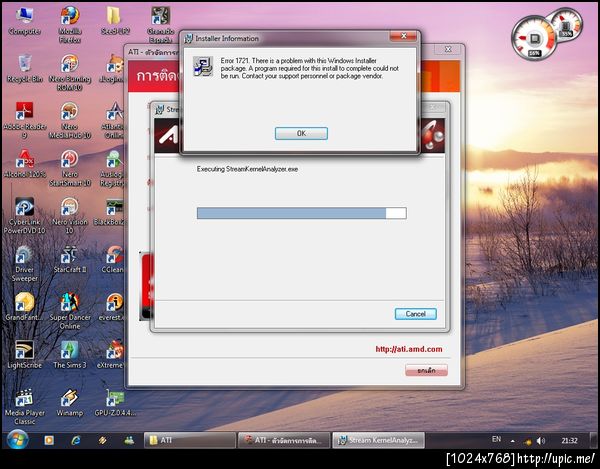Launch StarCraft II shortcut
The width and height of the screenshot is (600, 469).
70,259
